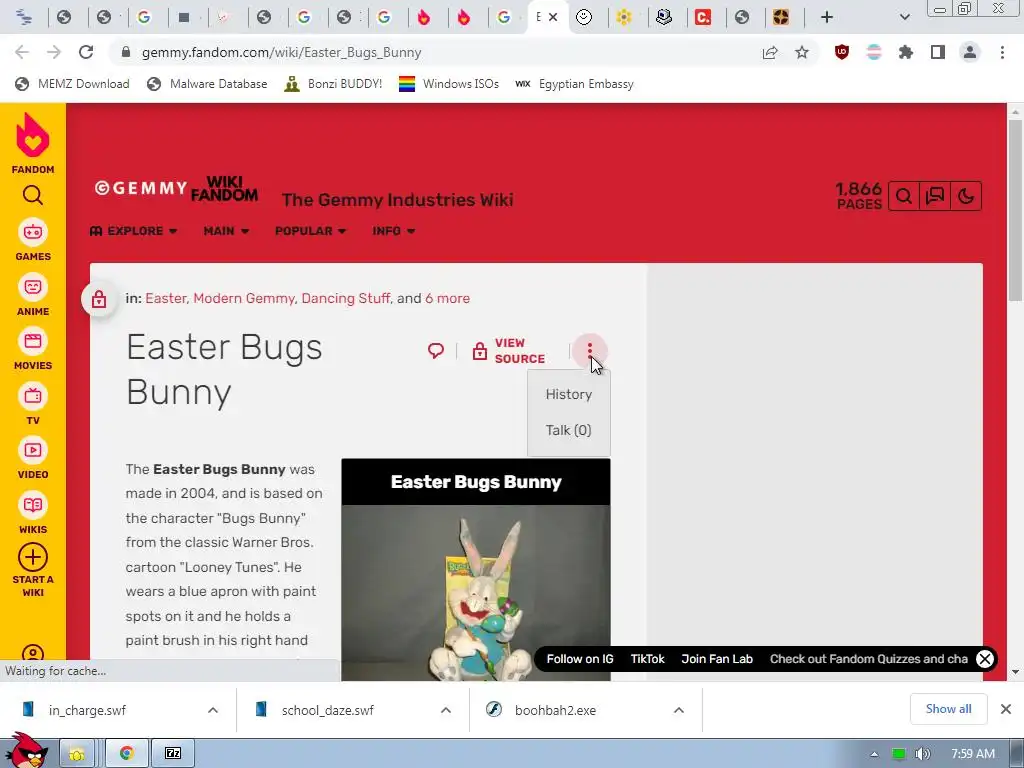Viewport: 1024px width, 768px height.
Task: Reload the current page
Action: (86, 52)
